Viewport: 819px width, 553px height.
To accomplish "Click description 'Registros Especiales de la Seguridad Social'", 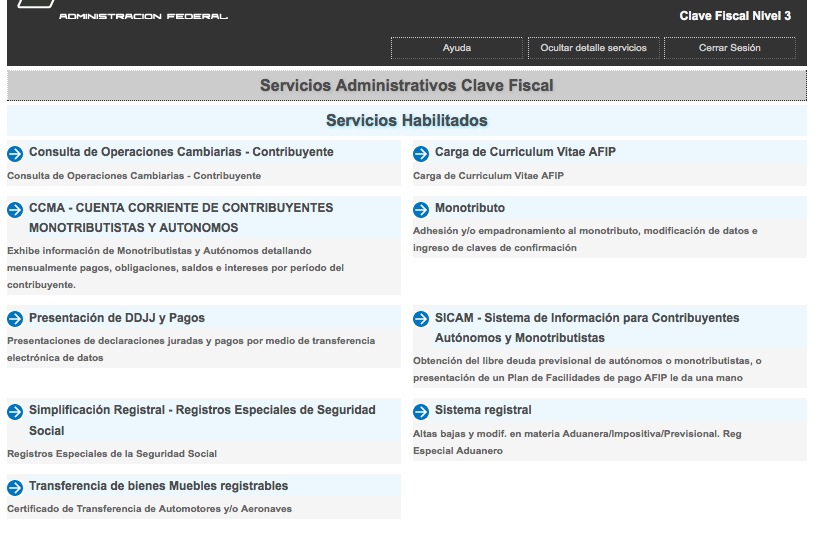I will (x=112, y=454).
